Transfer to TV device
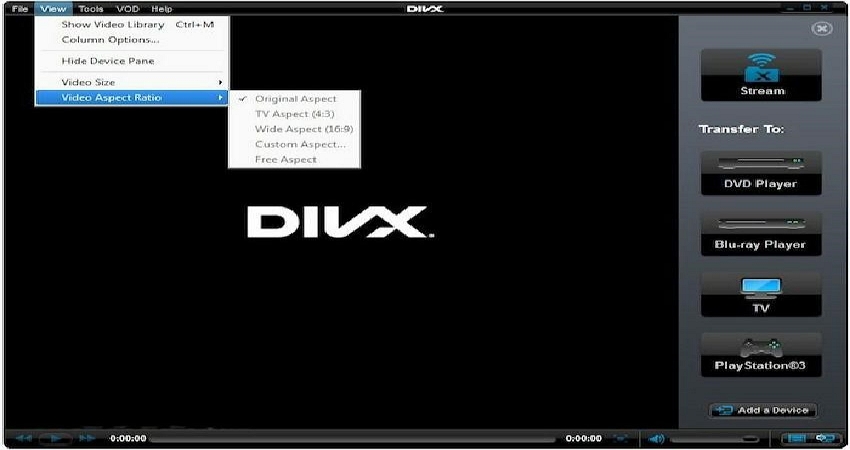Viewport: 850px width, 450px height. [x=761, y=294]
